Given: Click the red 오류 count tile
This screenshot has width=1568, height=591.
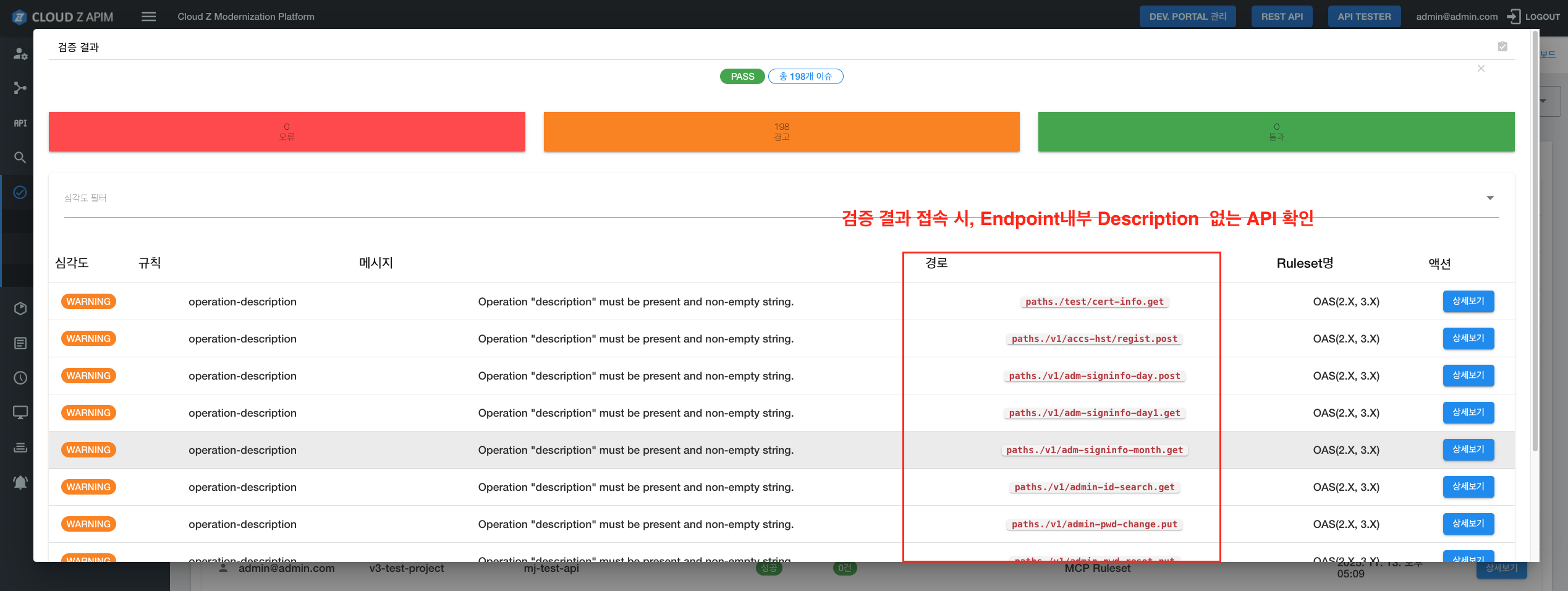Looking at the screenshot, I should click(287, 132).
